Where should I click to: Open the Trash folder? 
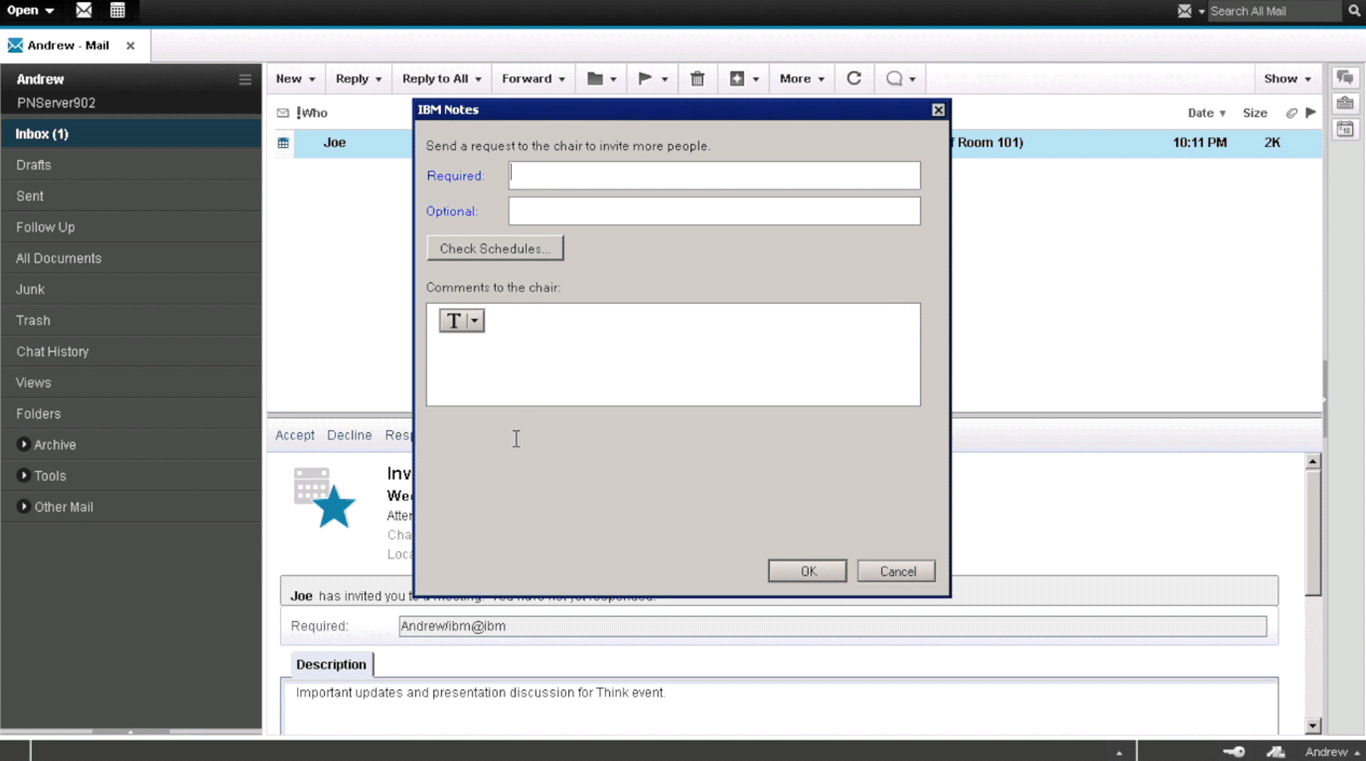[x=131, y=320]
